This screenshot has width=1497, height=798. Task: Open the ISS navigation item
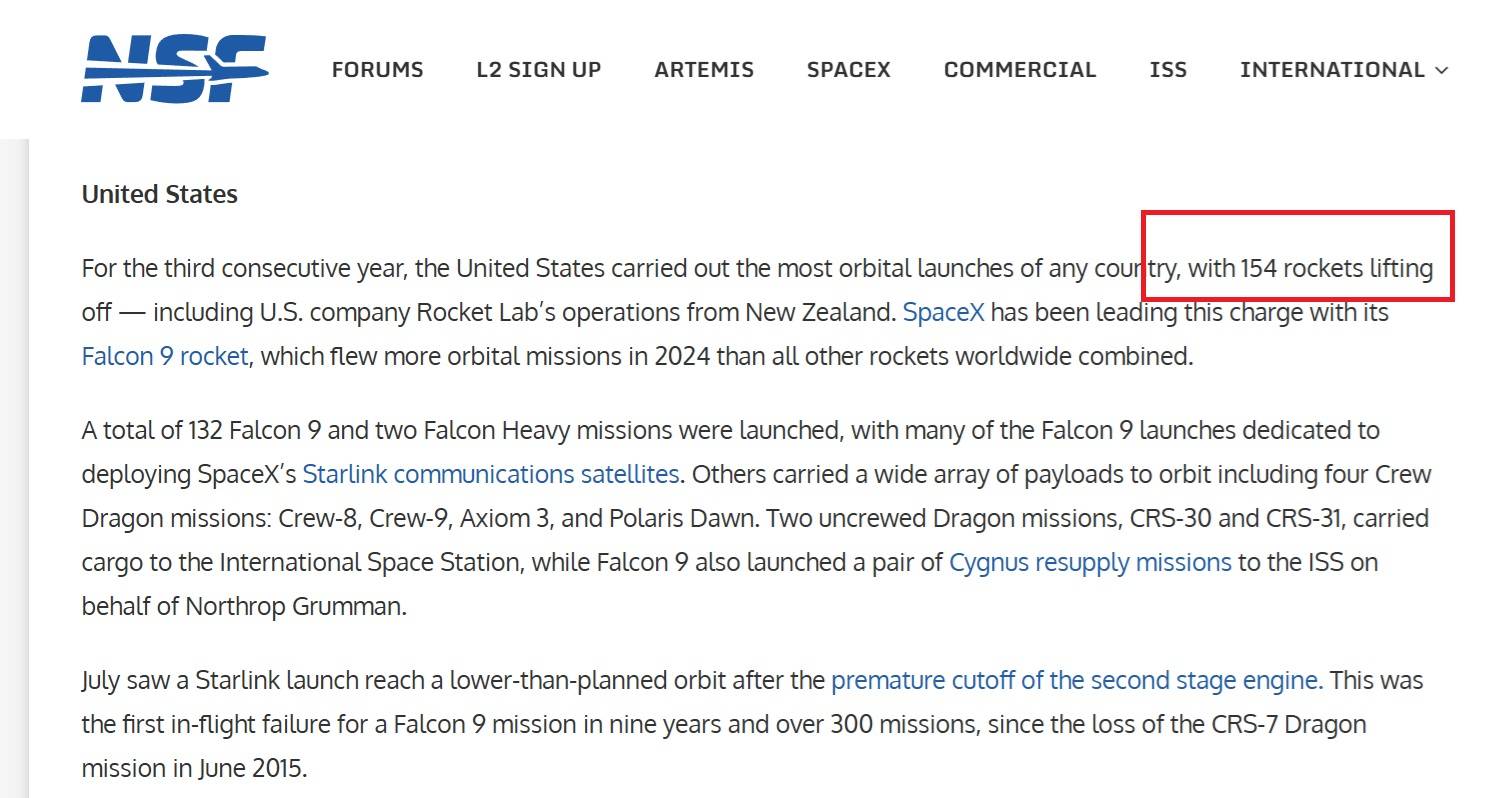point(1168,70)
